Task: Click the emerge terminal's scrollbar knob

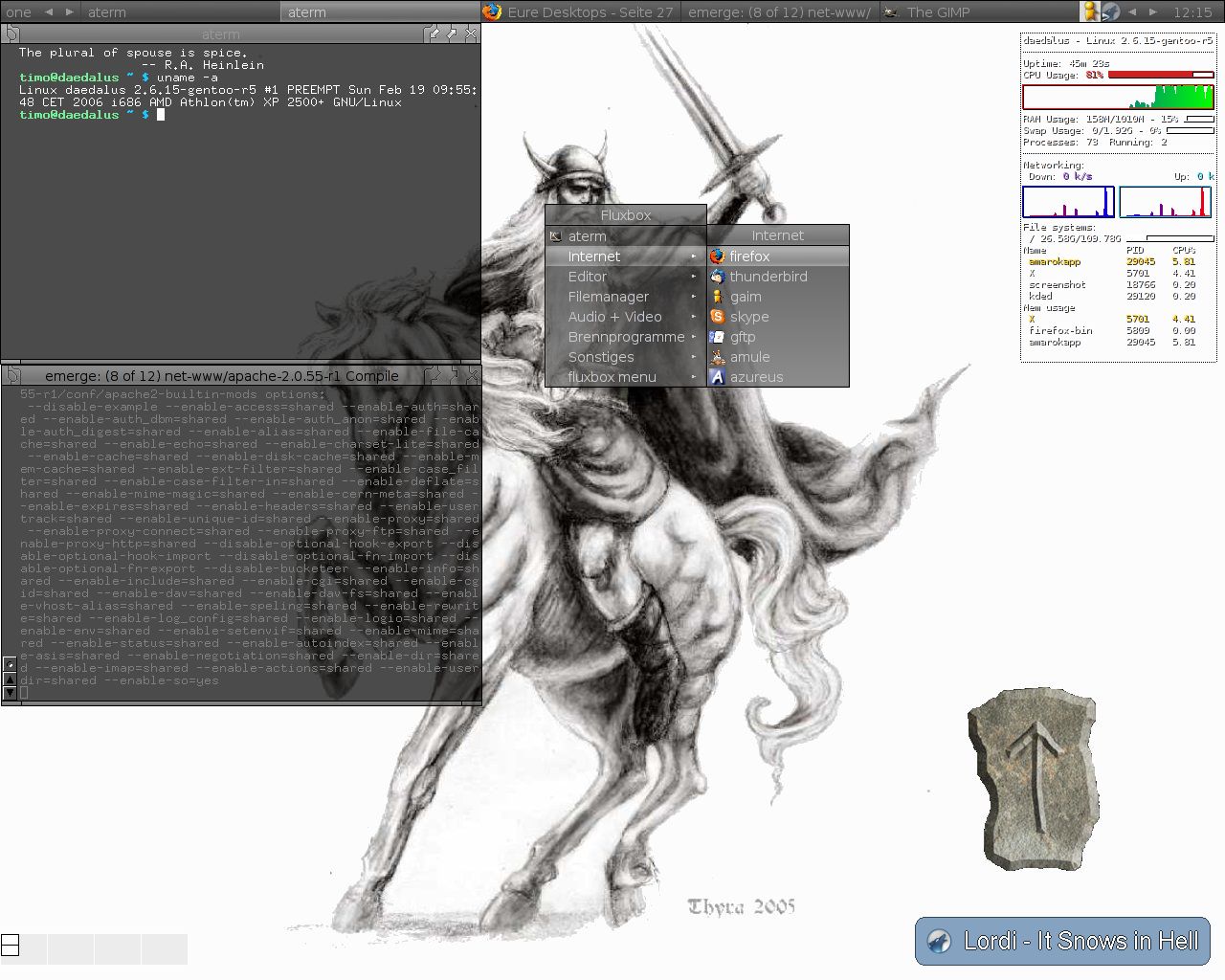Action: pyautogui.click(x=10, y=664)
